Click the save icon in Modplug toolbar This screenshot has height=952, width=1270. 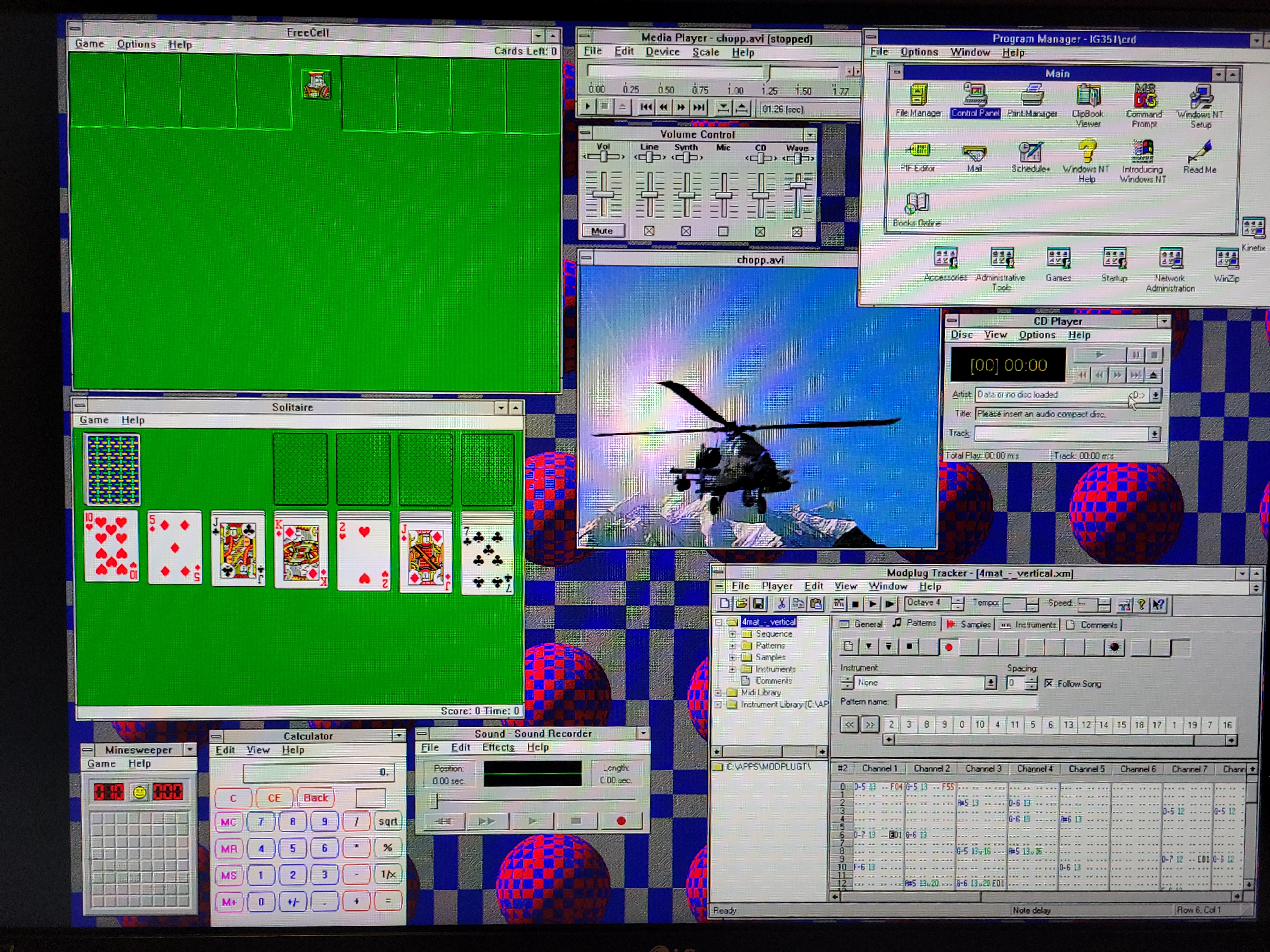(758, 604)
